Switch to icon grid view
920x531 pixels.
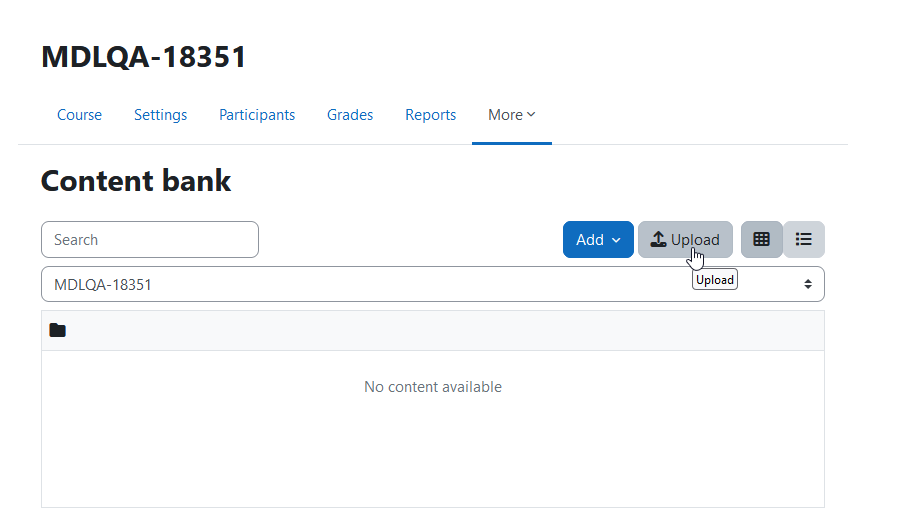coord(762,239)
